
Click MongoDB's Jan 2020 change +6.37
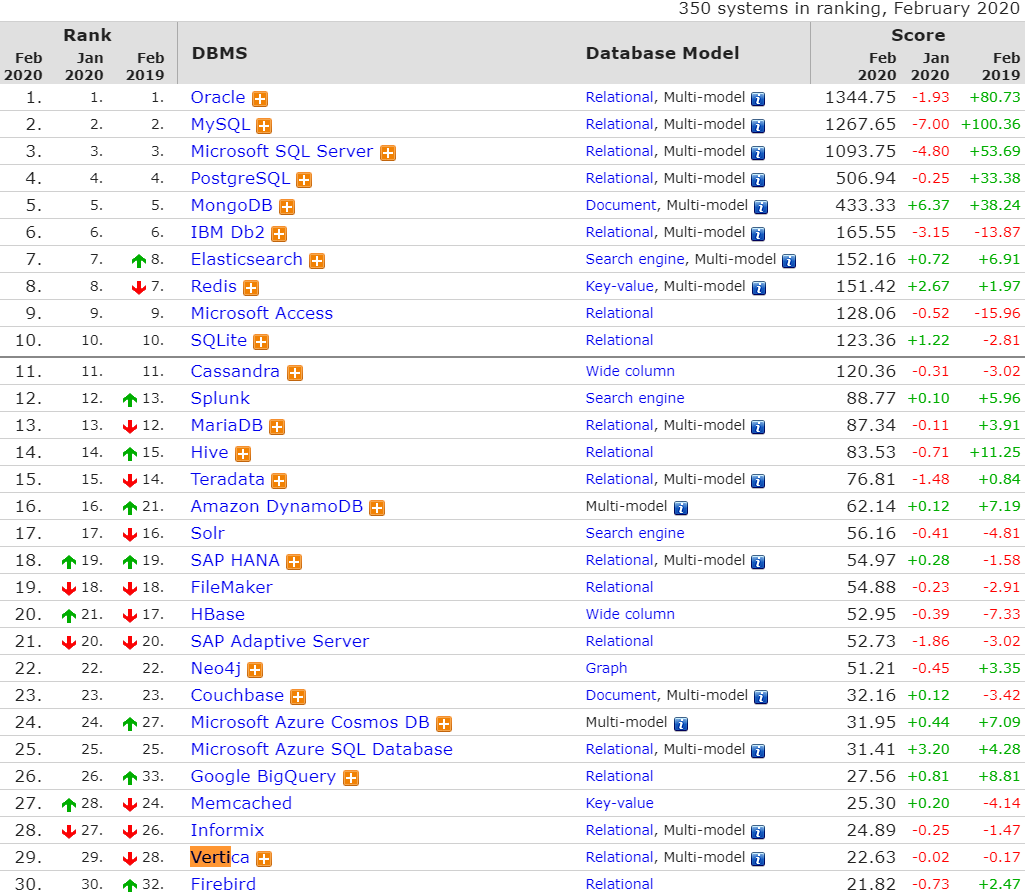929,205
